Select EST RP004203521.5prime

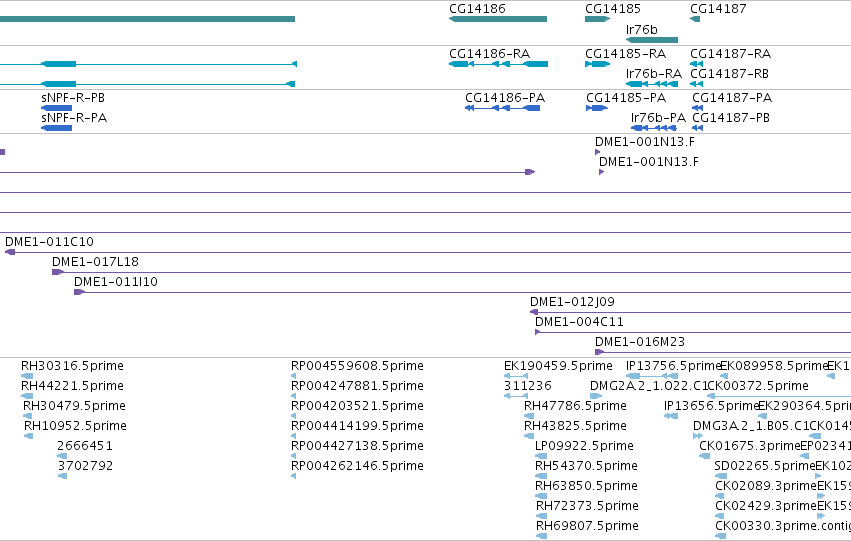[357, 406]
